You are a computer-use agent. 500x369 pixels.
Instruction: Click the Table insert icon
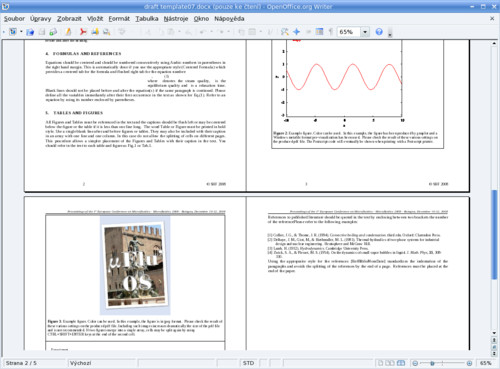coord(252,32)
